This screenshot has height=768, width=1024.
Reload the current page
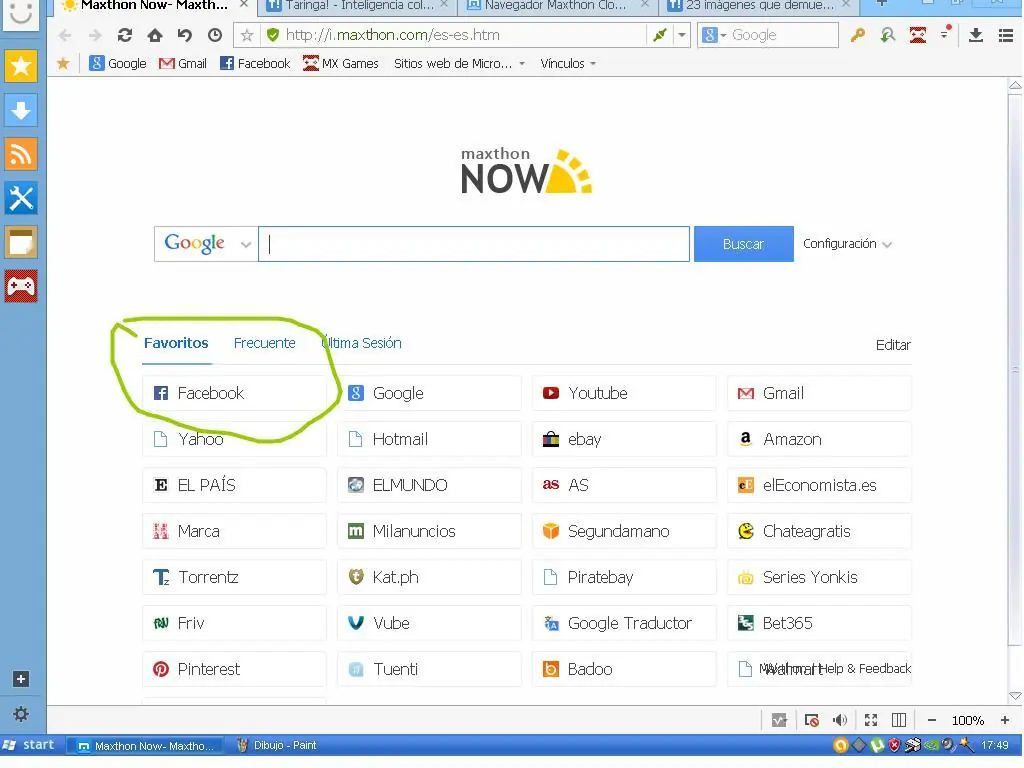point(125,35)
